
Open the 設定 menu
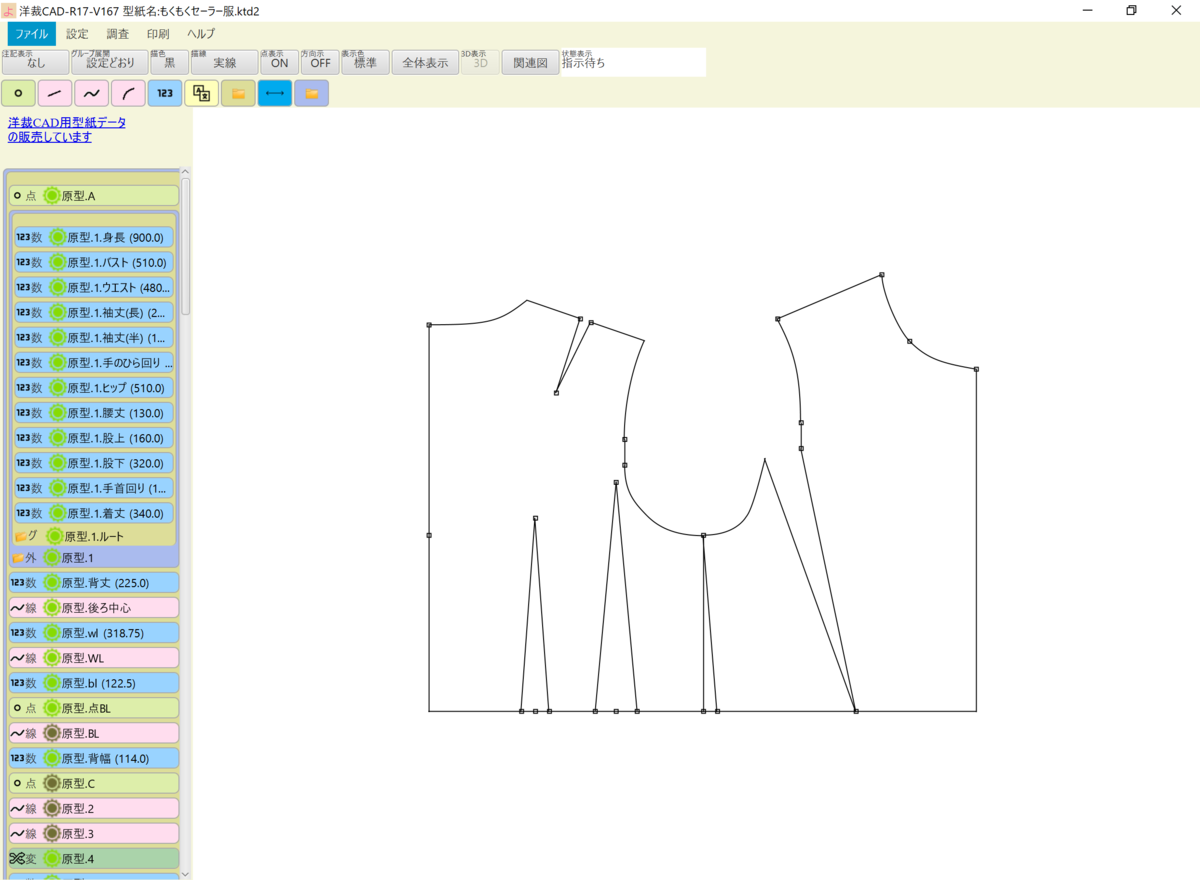[x=77, y=33]
